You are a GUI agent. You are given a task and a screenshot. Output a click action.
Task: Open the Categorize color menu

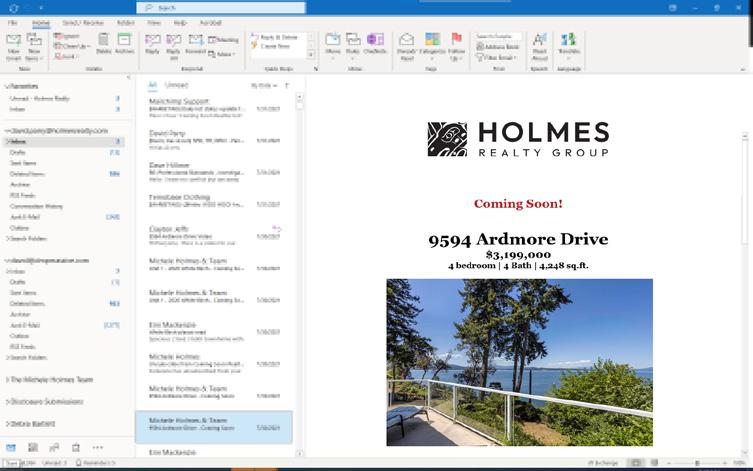[x=432, y=47]
